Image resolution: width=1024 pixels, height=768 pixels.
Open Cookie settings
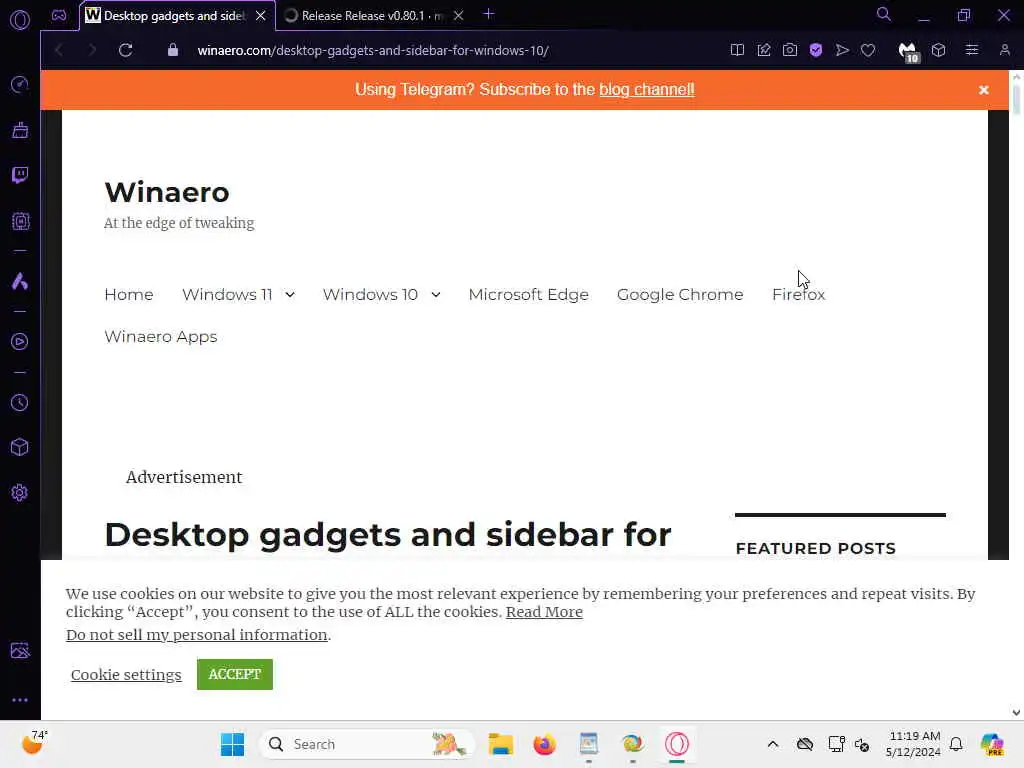[126, 675]
